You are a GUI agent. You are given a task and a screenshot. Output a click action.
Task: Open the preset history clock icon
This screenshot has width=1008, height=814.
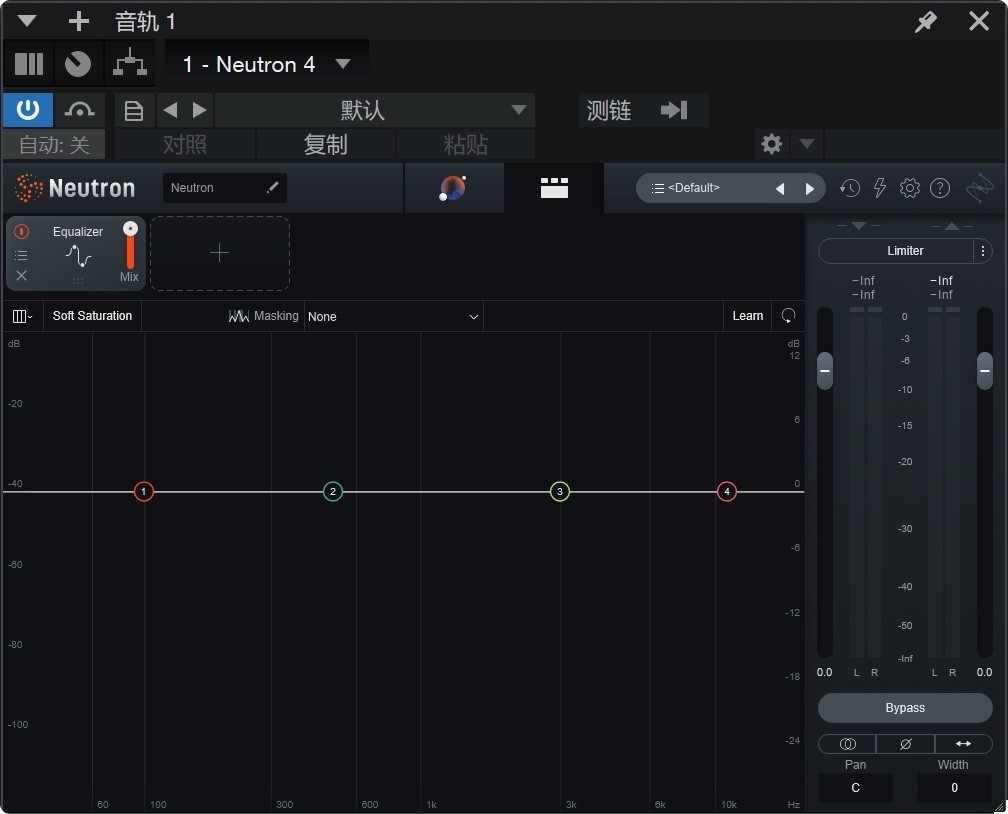849,188
